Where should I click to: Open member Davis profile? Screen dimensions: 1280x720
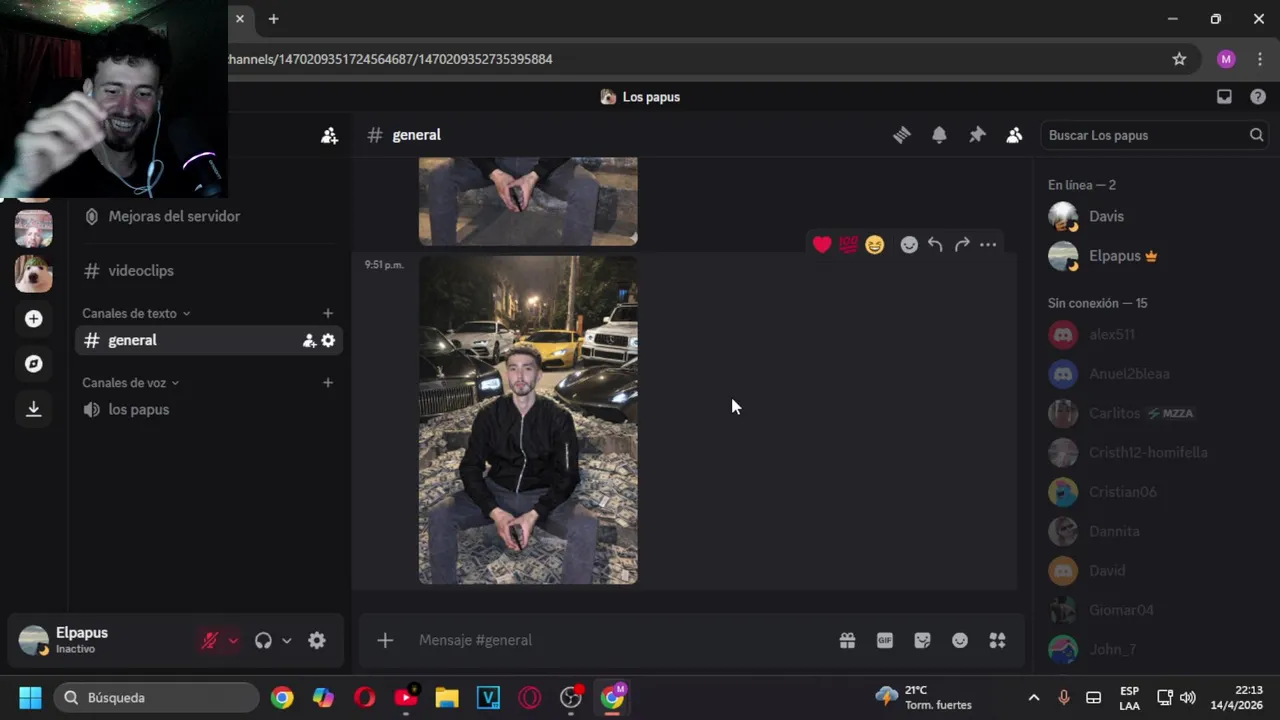click(1155, 216)
